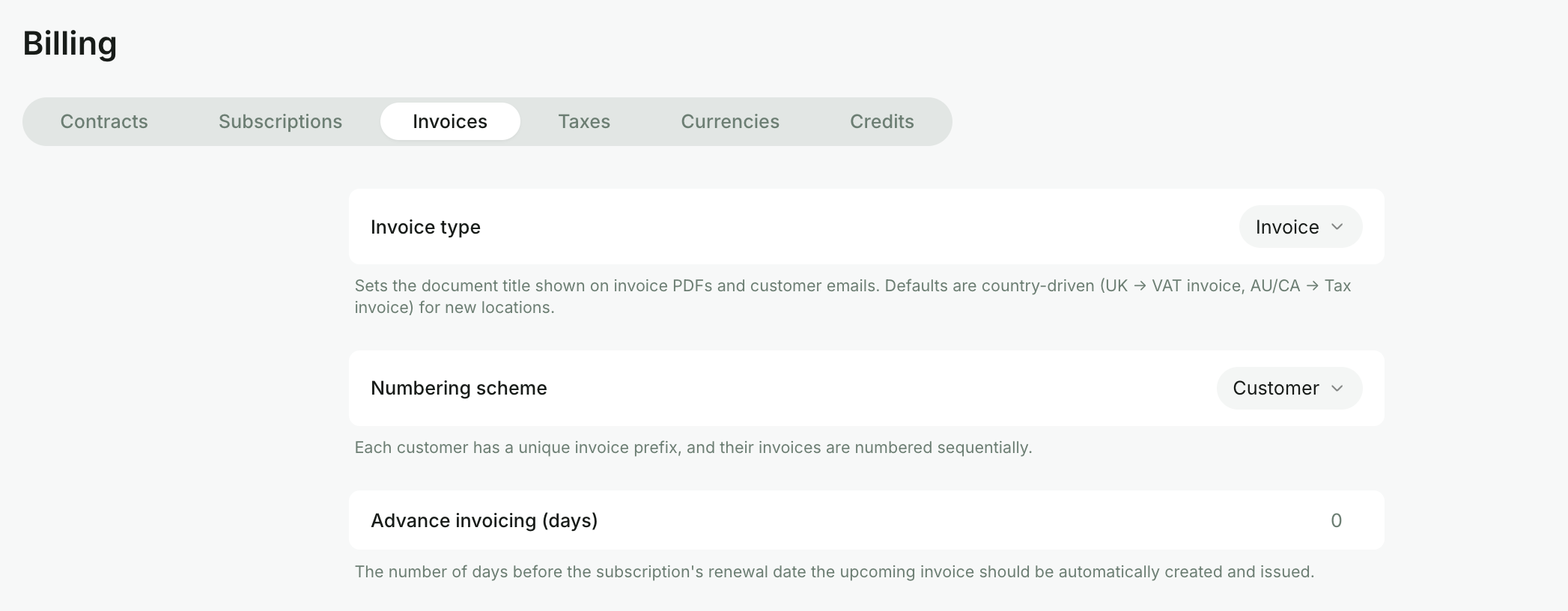
Task: Select the Invoices tab
Action: pos(450,121)
